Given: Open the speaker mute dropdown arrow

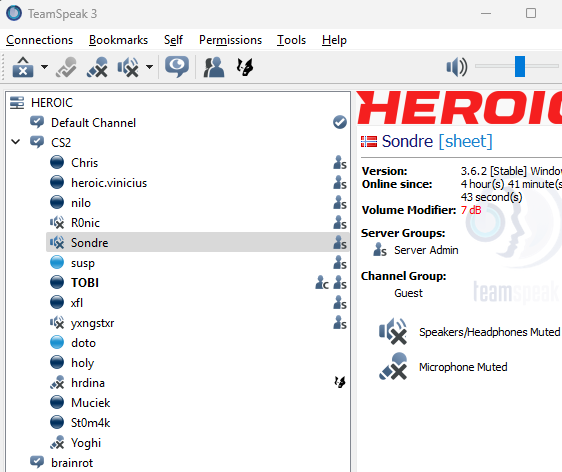Looking at the screenshot, I should [150, 67].
